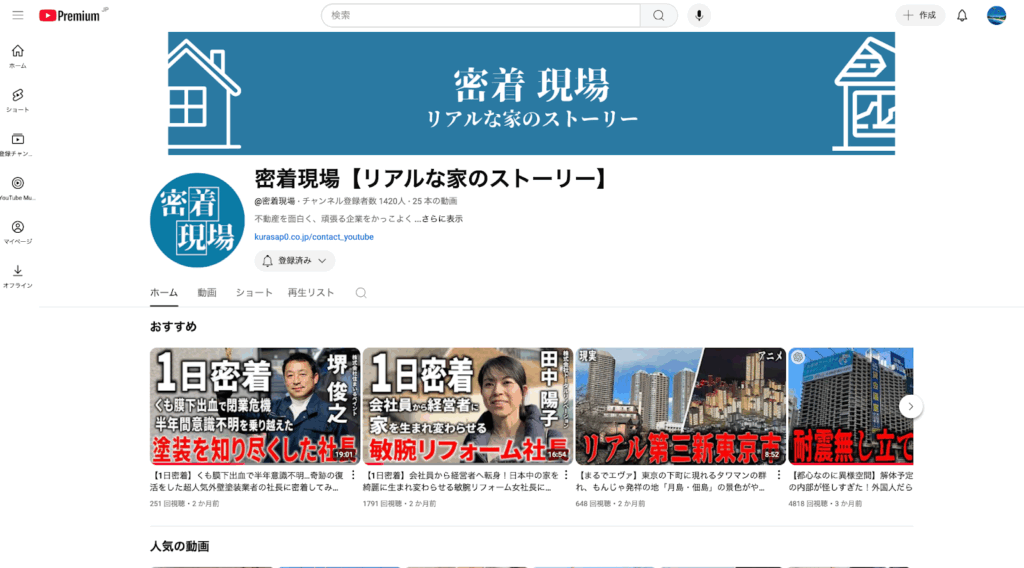Open オフライン downloads in sidebar
The width and height of the screenshot is (1024, 568).
[x=18, y=276]
